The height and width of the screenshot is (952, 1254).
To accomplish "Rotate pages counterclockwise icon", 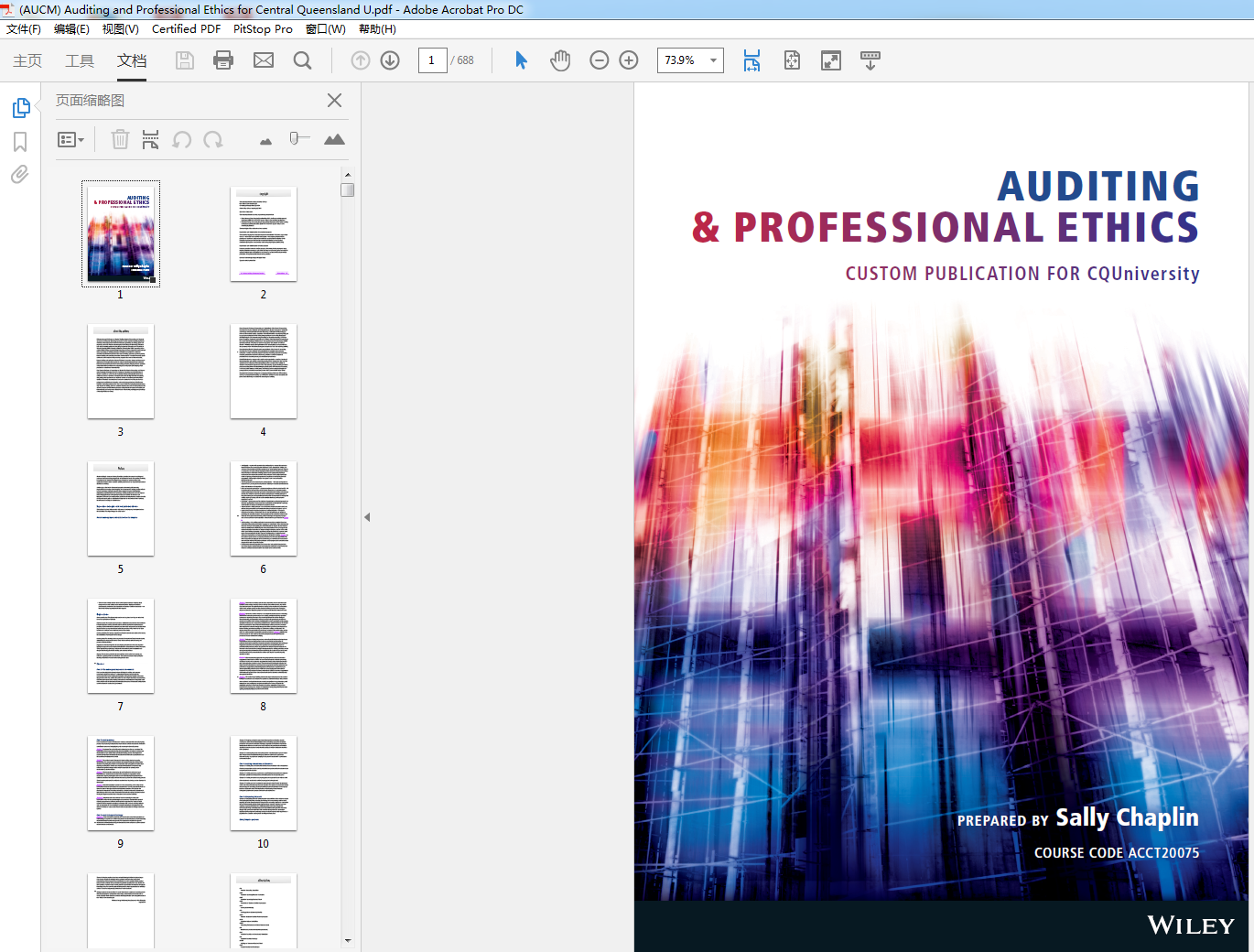I will click(182, 139).
